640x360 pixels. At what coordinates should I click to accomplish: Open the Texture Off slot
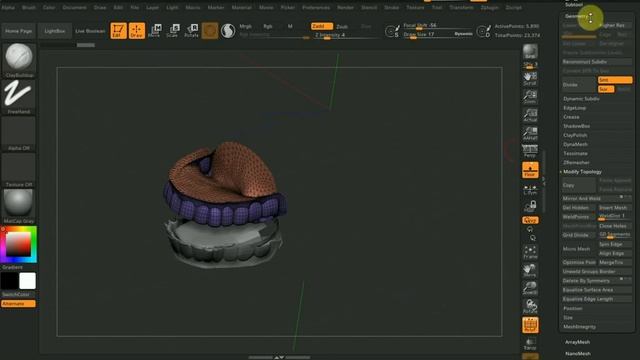point(19,170)
